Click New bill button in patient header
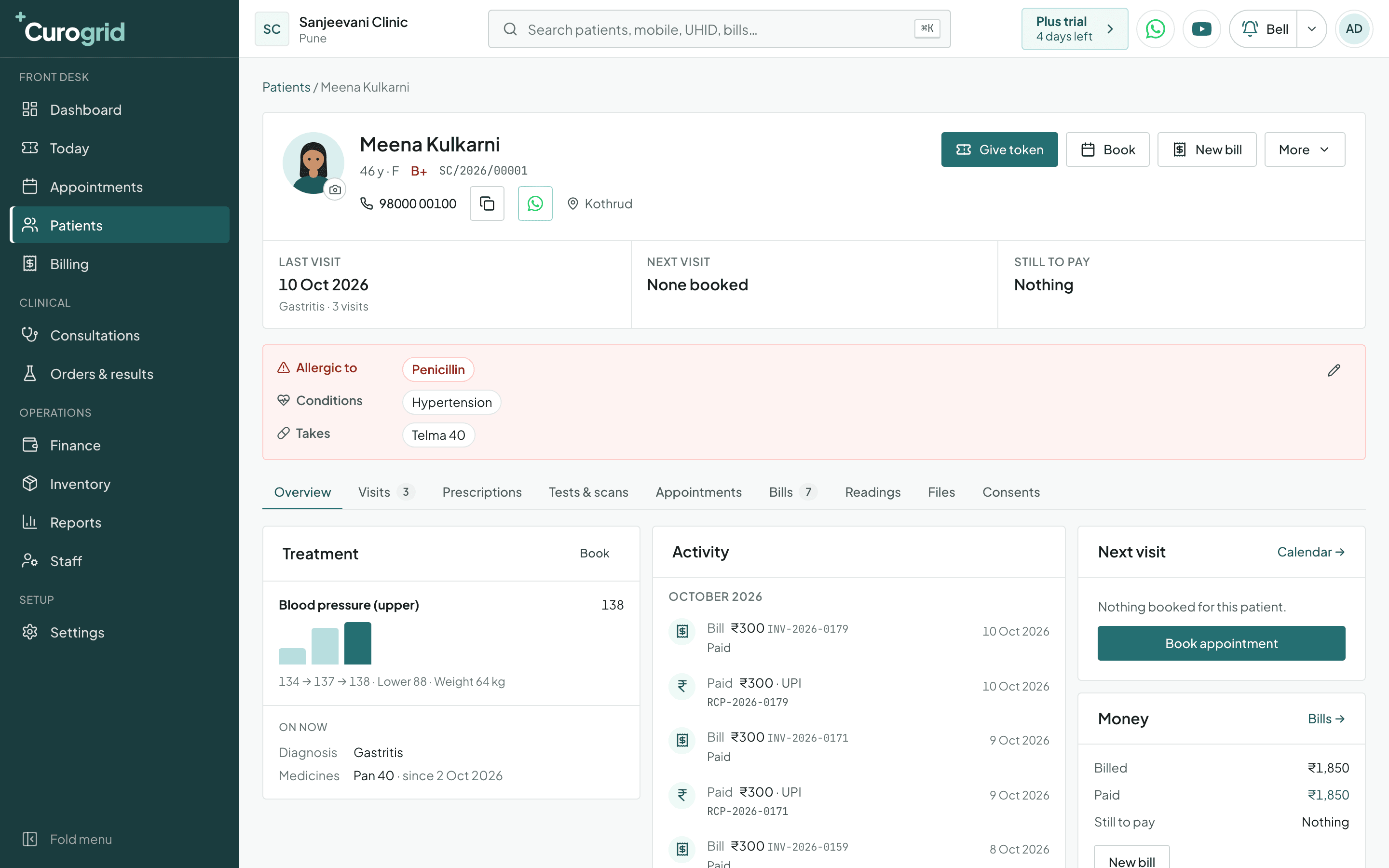Viewport: 1389px width, 868px height. (x=1207, y=149)
